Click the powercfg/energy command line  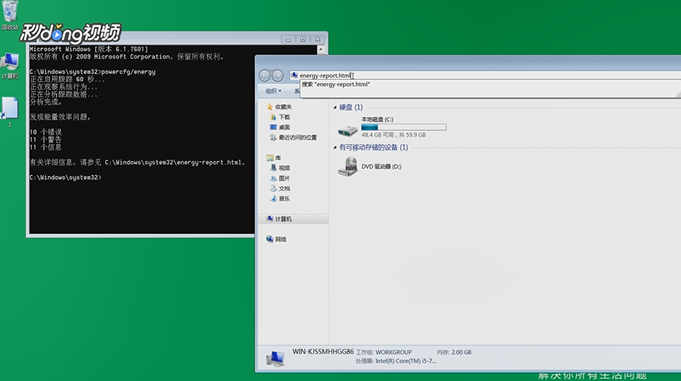[x=93, y=72]
